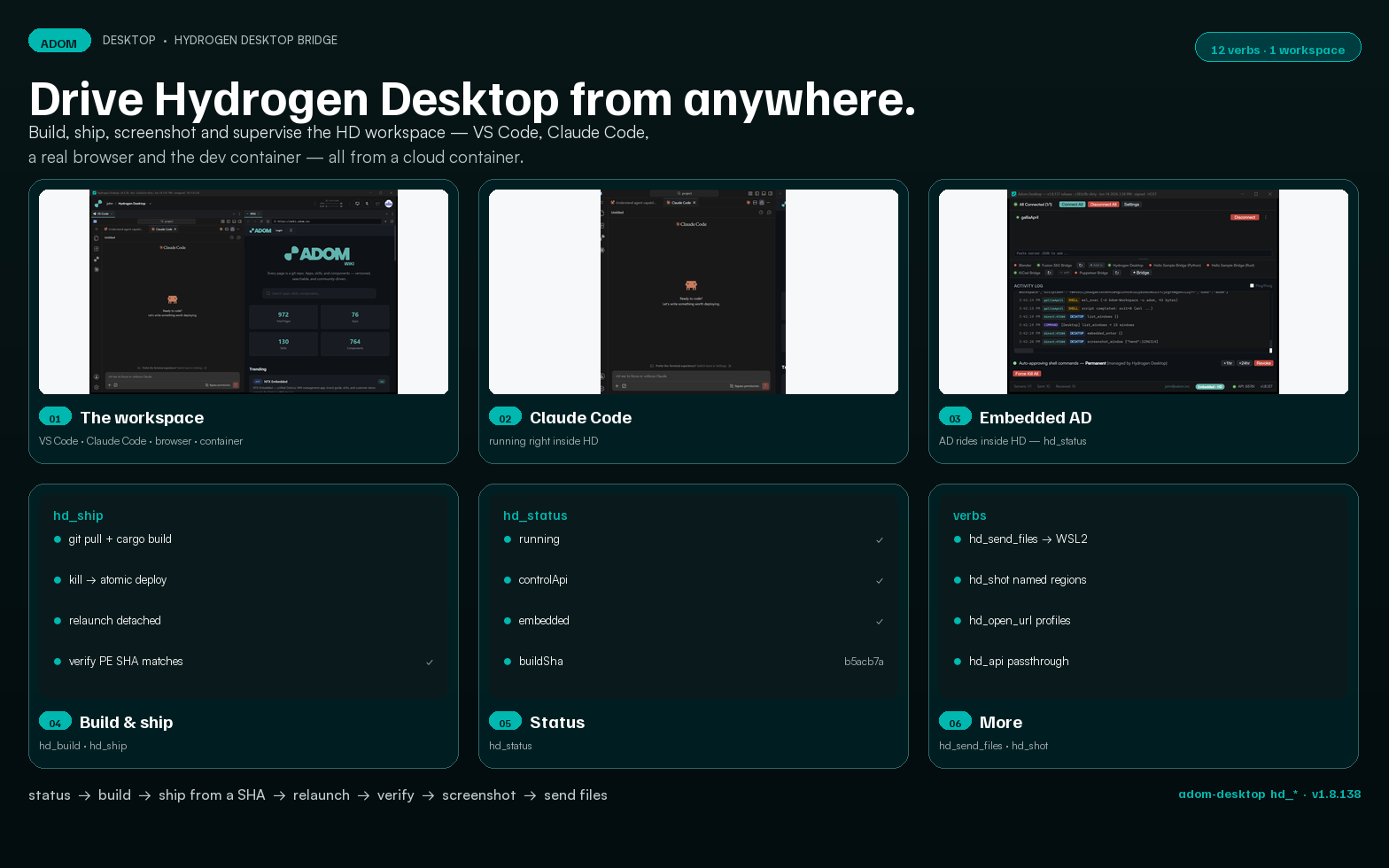Click the large ADOM Wiki logo in workspace screenshot
The image size is (1389, 868).
click(x=318, y=255)
